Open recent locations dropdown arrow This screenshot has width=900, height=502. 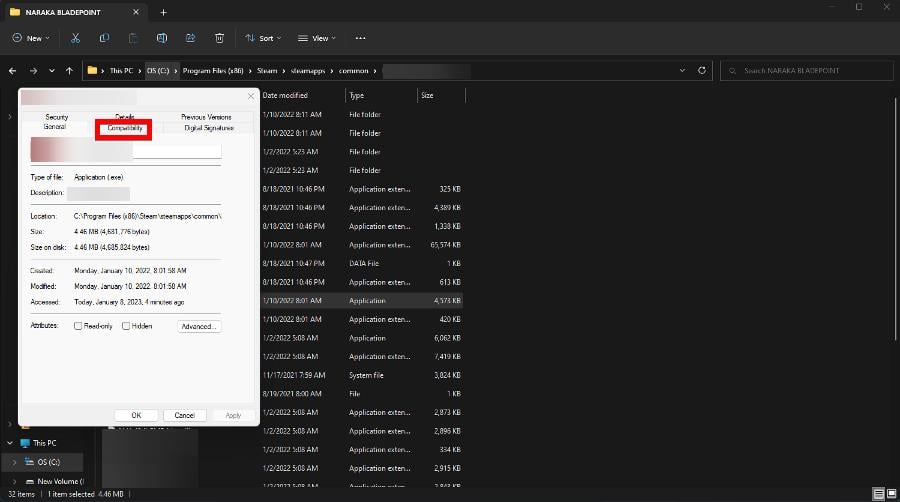[x=52, y=71]
